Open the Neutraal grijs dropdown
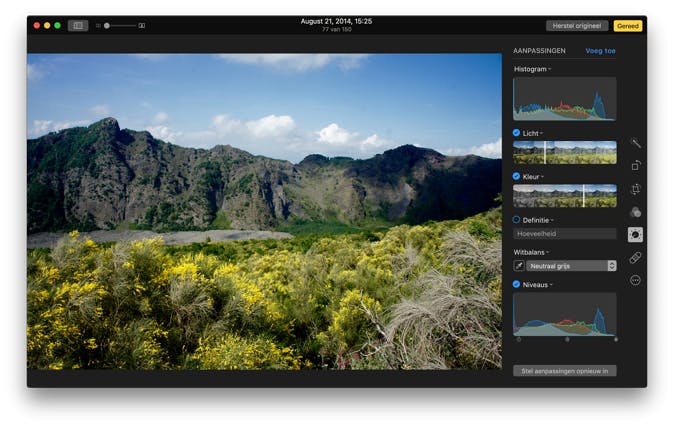 [x=572, y=266]
